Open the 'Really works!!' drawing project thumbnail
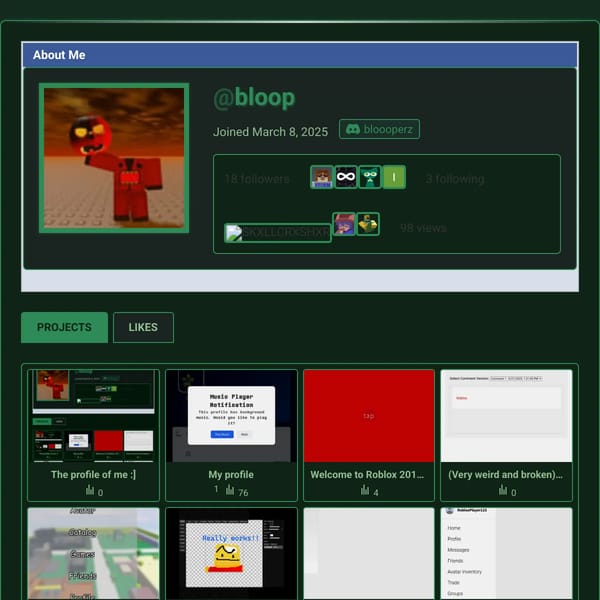The height and width of the screenshot is (600, 600). (231, 554)
